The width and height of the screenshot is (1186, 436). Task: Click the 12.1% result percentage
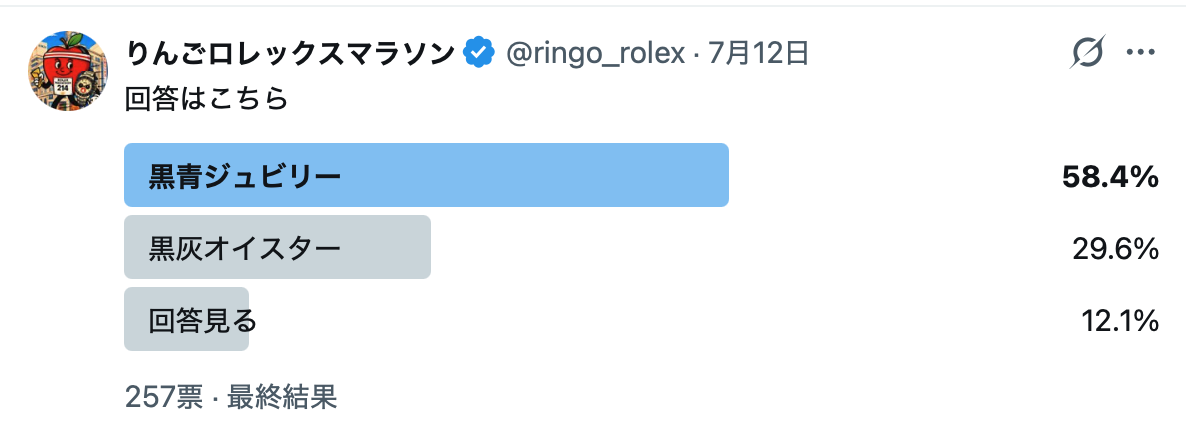(1120, 320)
